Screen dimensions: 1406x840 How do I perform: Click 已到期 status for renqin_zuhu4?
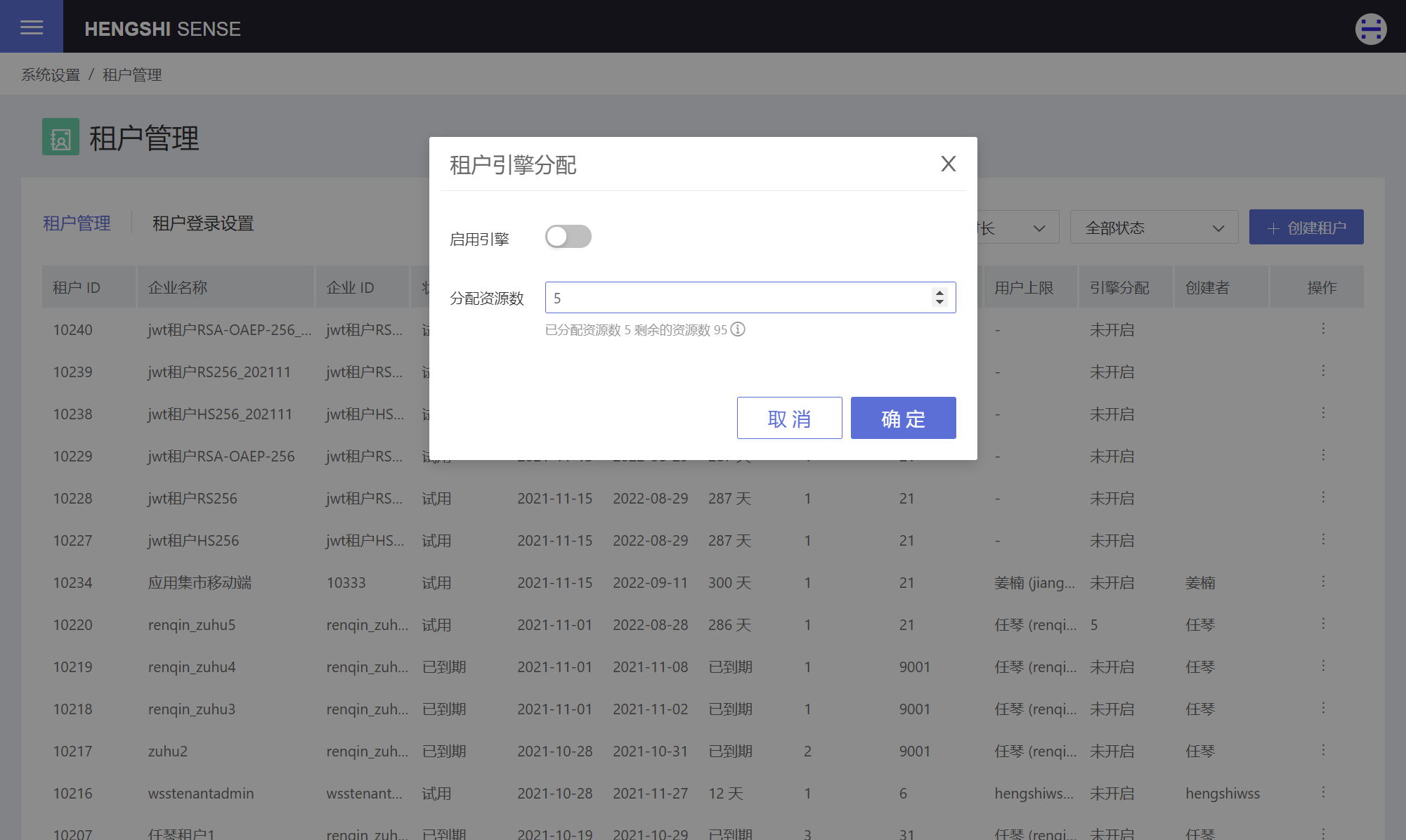pyautogui.click(x=444, y=667)
